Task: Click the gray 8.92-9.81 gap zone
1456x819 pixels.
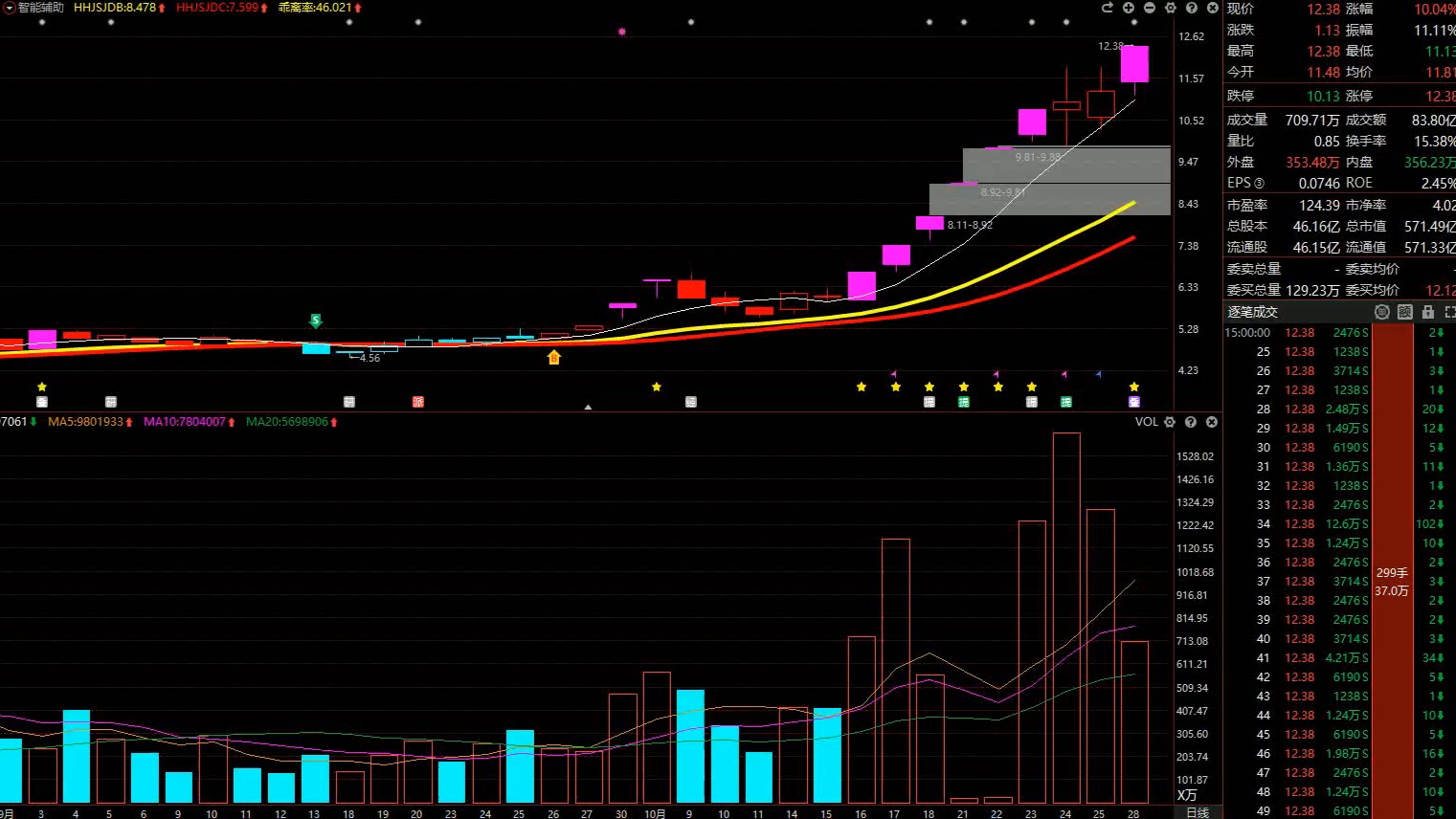Action: pos(1049,199)
